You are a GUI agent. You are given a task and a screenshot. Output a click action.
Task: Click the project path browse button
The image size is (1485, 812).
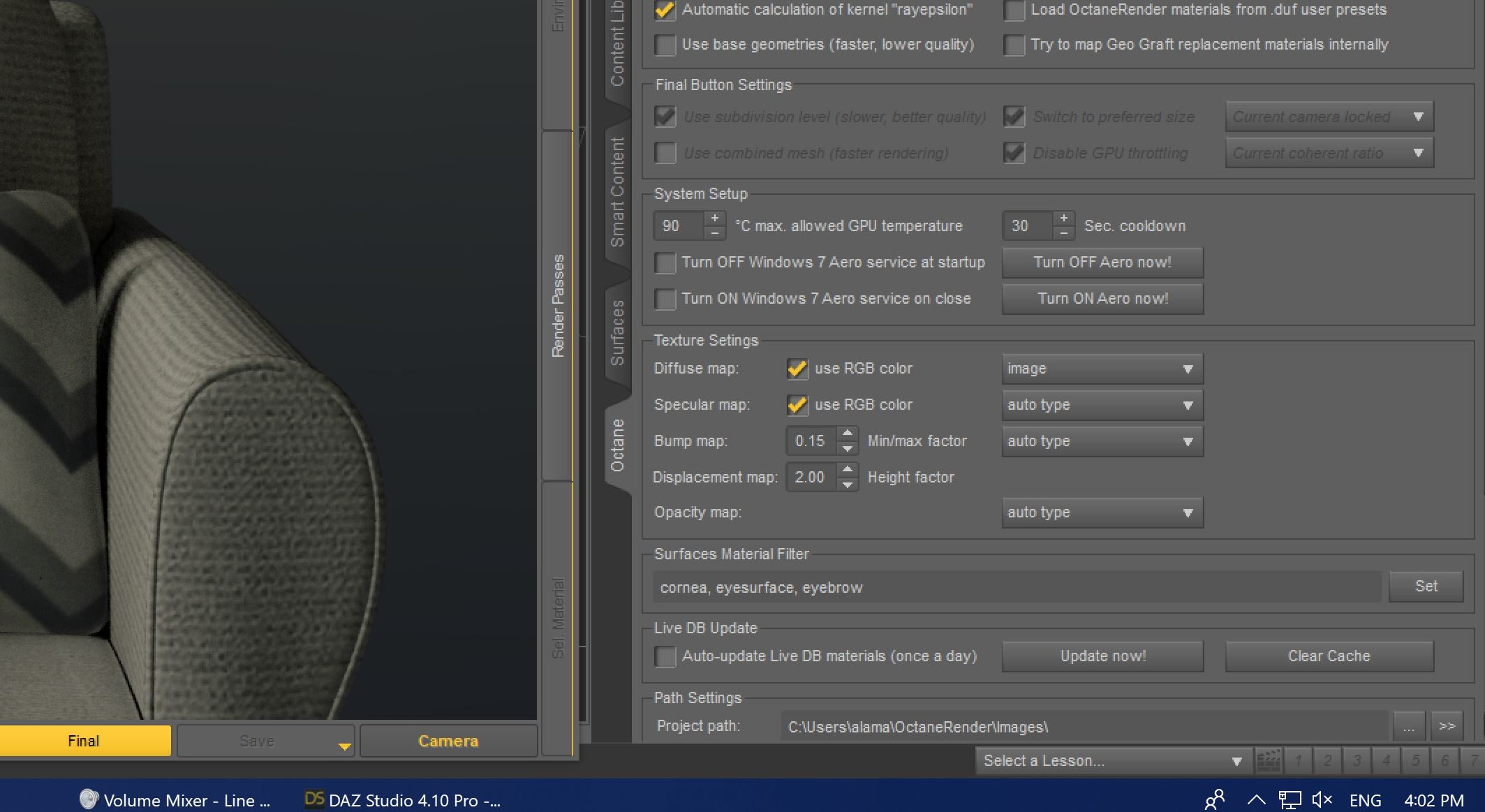(1409, 727)
